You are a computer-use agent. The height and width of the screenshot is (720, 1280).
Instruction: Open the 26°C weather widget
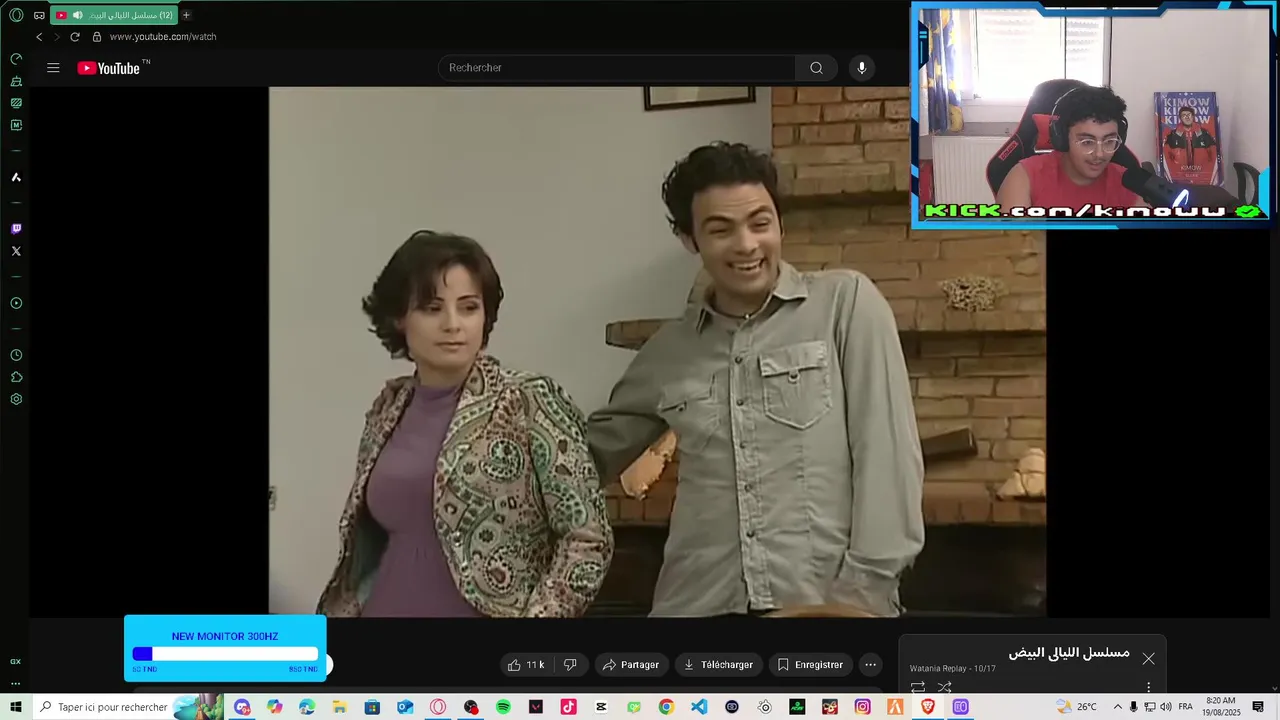(1078, 707)
